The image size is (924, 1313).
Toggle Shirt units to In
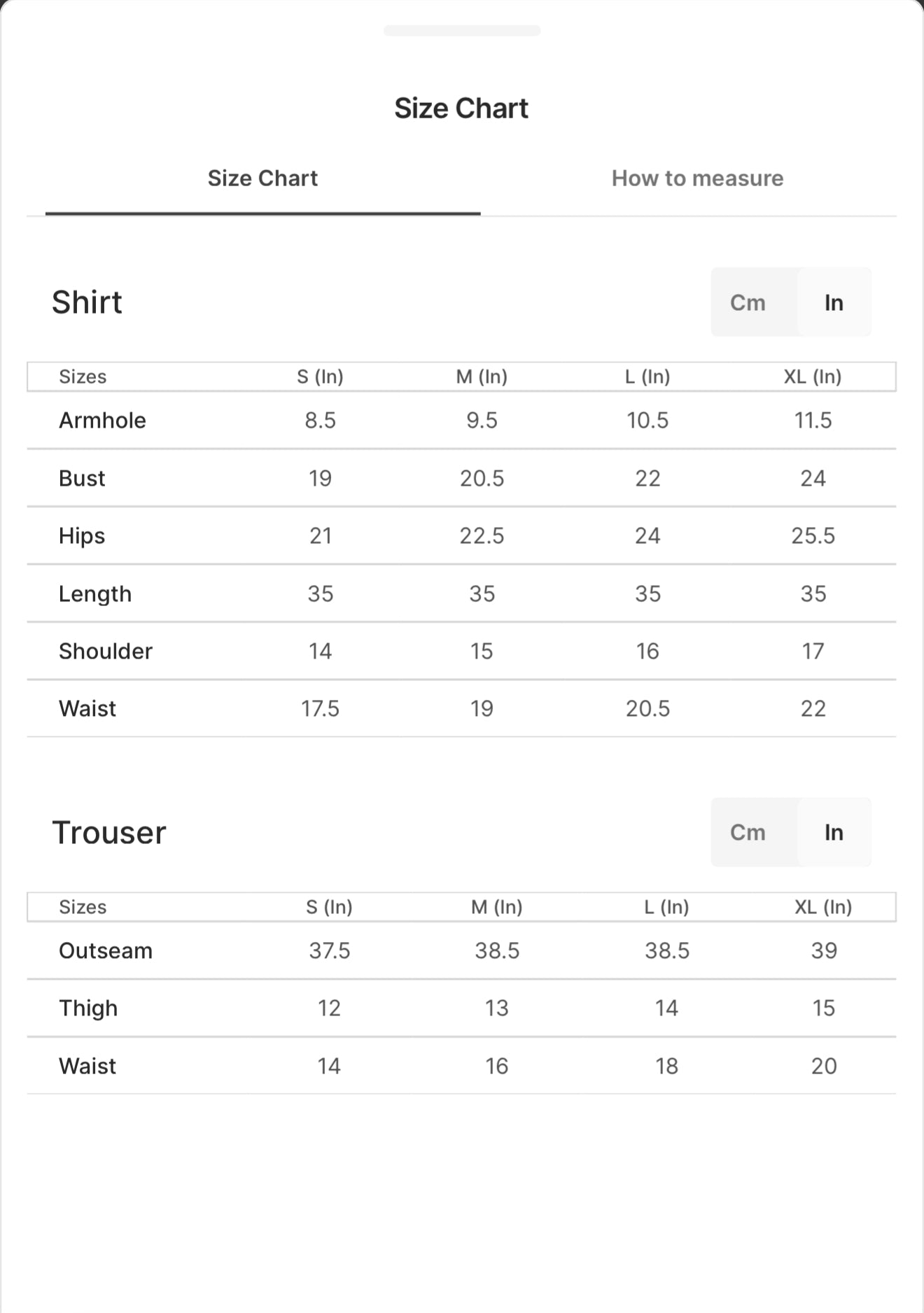click(834, 302)
